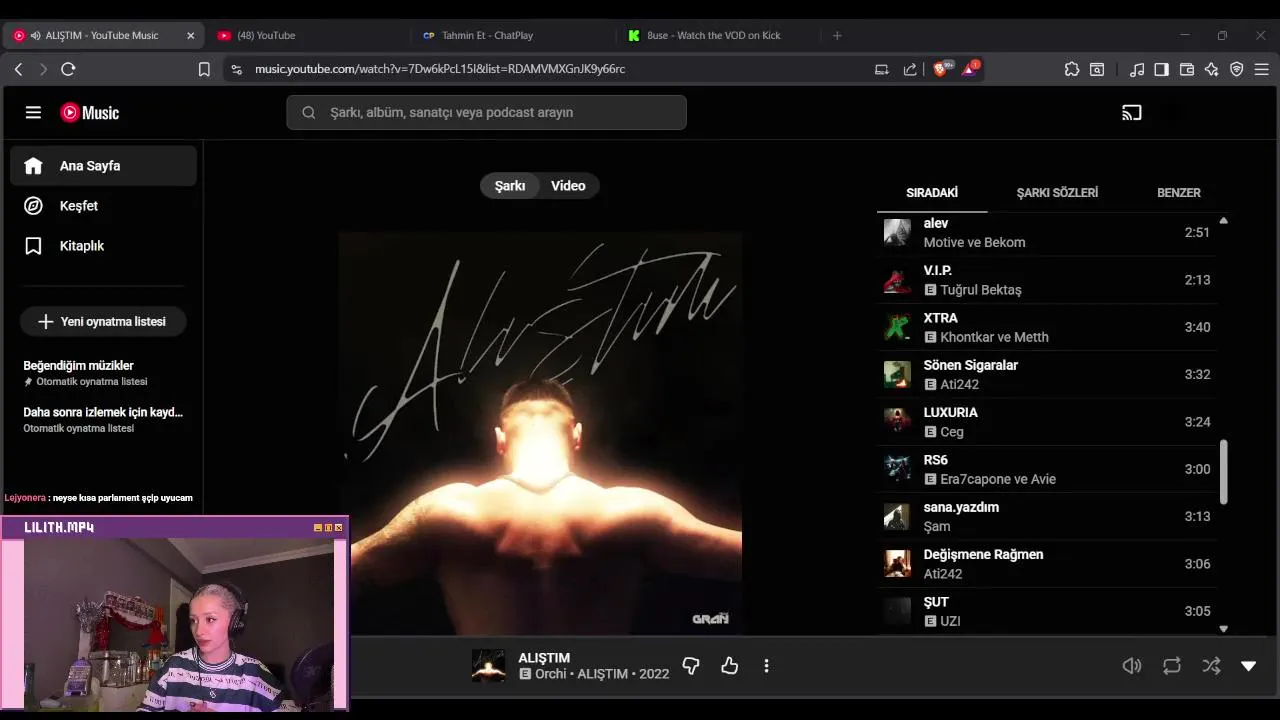The width and height of the screenshot is (1280, 720).
Task: Open the Brave wallet icon
Action: click(1187, 69)
